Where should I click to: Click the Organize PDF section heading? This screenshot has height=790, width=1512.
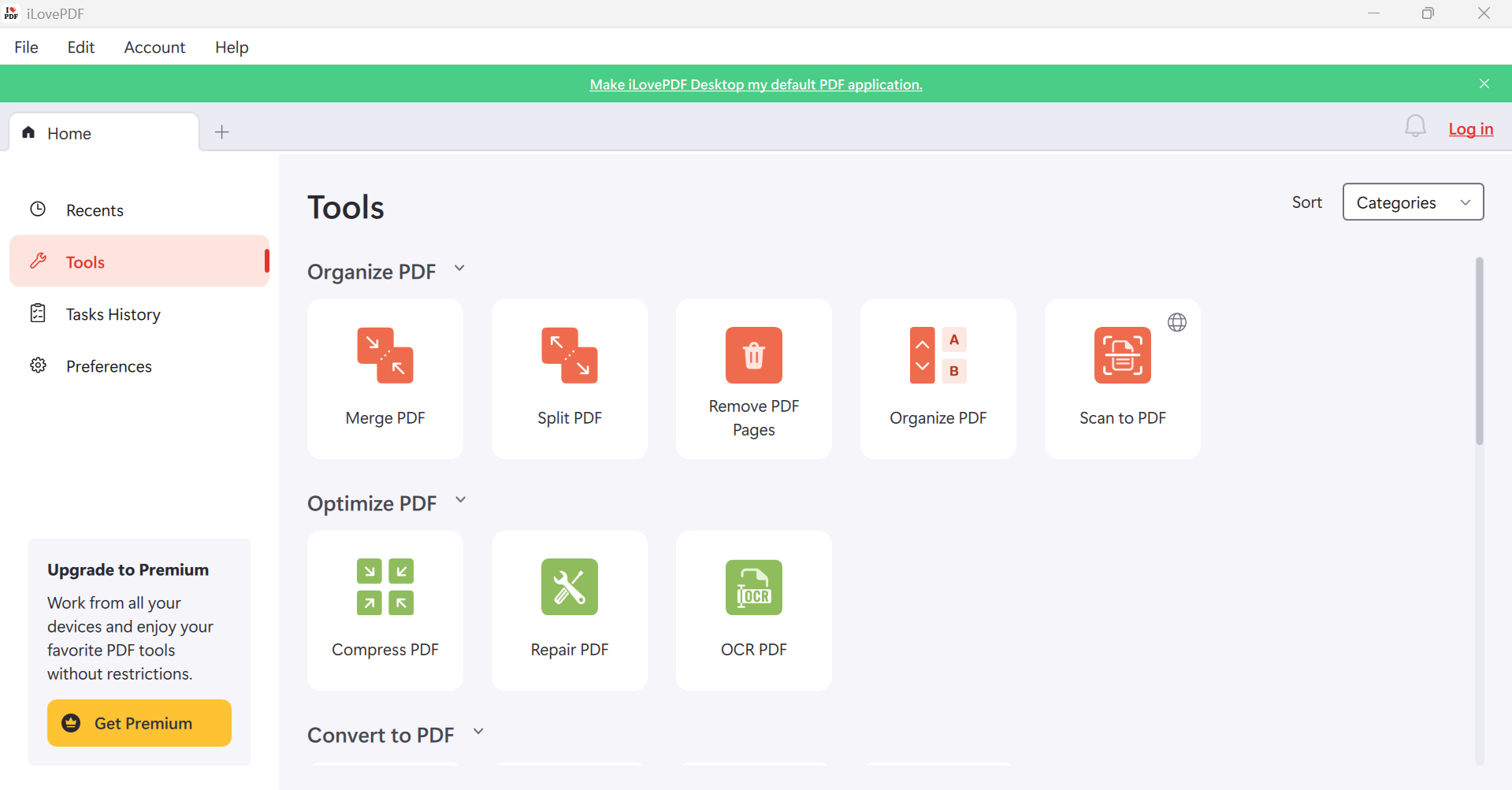pyautogui.click(x=371, y=272)
